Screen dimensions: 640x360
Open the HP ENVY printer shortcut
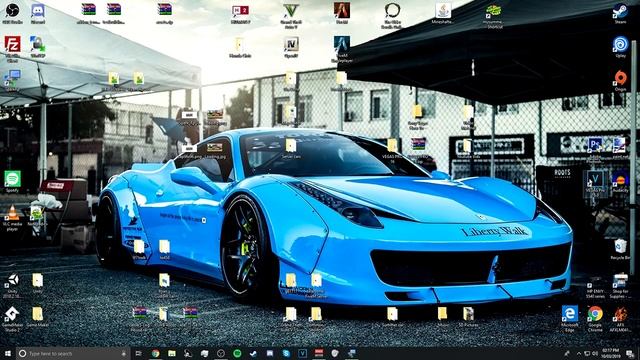(595, 287)
